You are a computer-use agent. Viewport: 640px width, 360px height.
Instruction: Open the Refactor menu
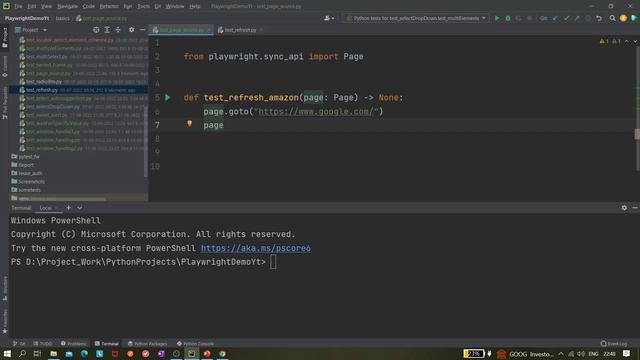point(109,7)
